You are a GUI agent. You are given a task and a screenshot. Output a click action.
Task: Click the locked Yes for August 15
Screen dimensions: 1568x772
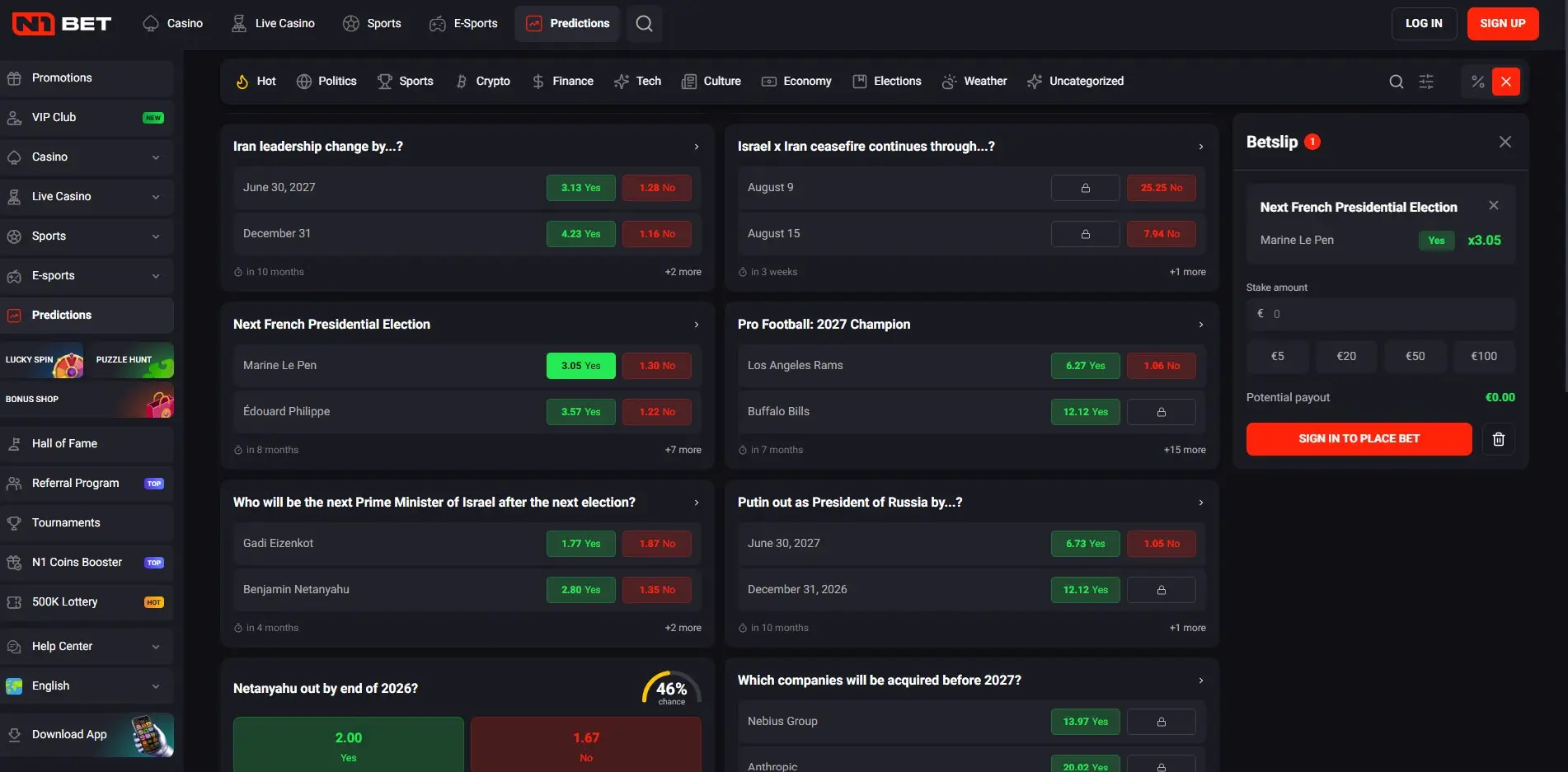[1086, 234]
